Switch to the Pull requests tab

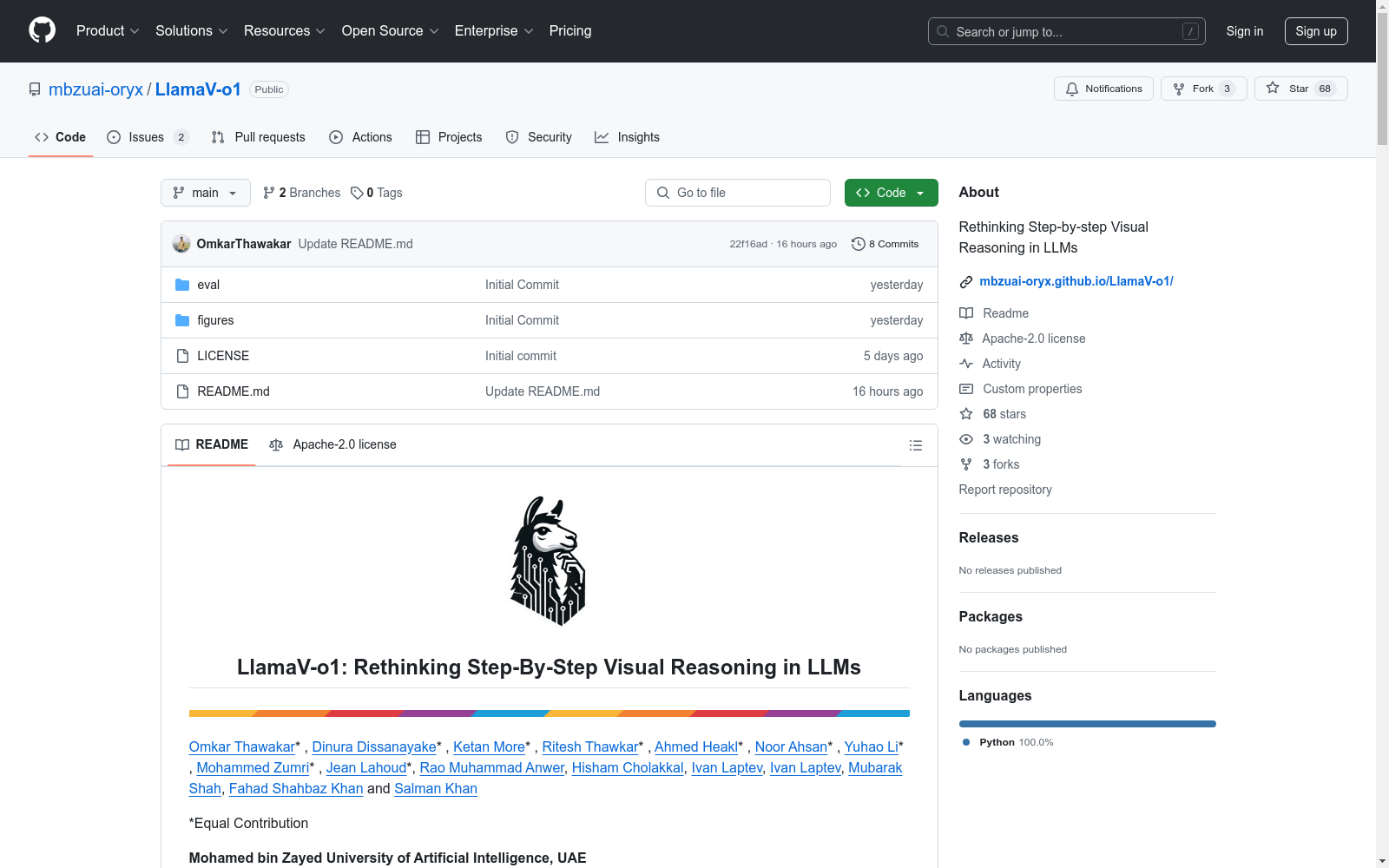pyautogui.click(x=259, y=137)
